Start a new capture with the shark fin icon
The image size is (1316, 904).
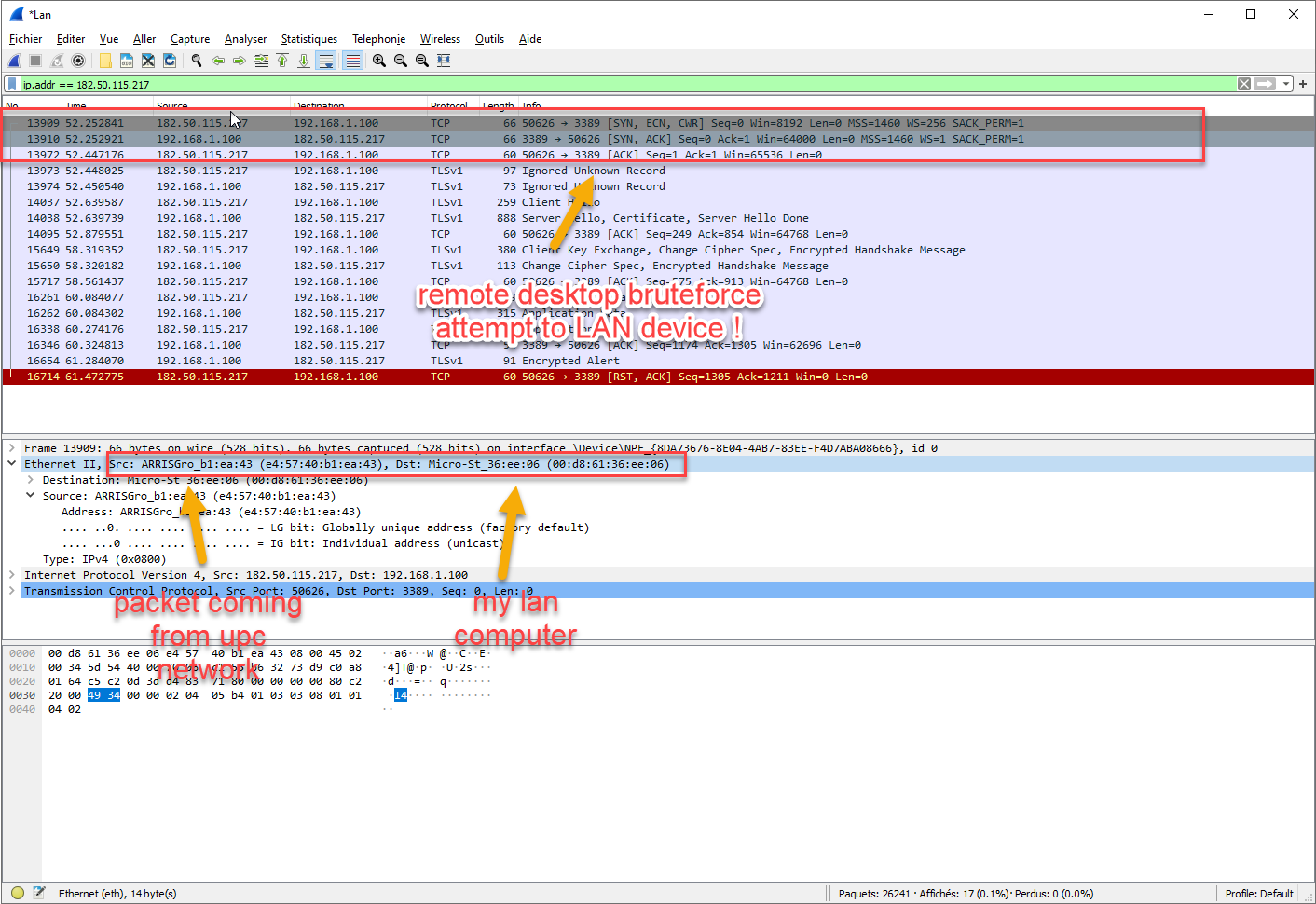13,60
